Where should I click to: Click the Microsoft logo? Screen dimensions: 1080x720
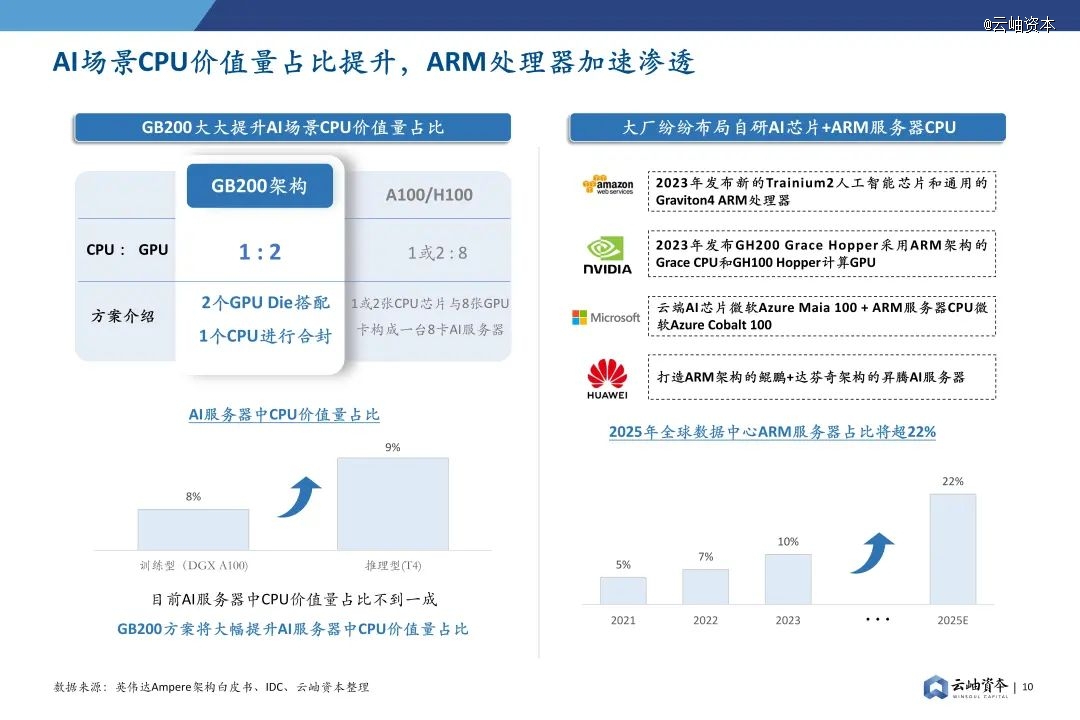coord(606,317)
